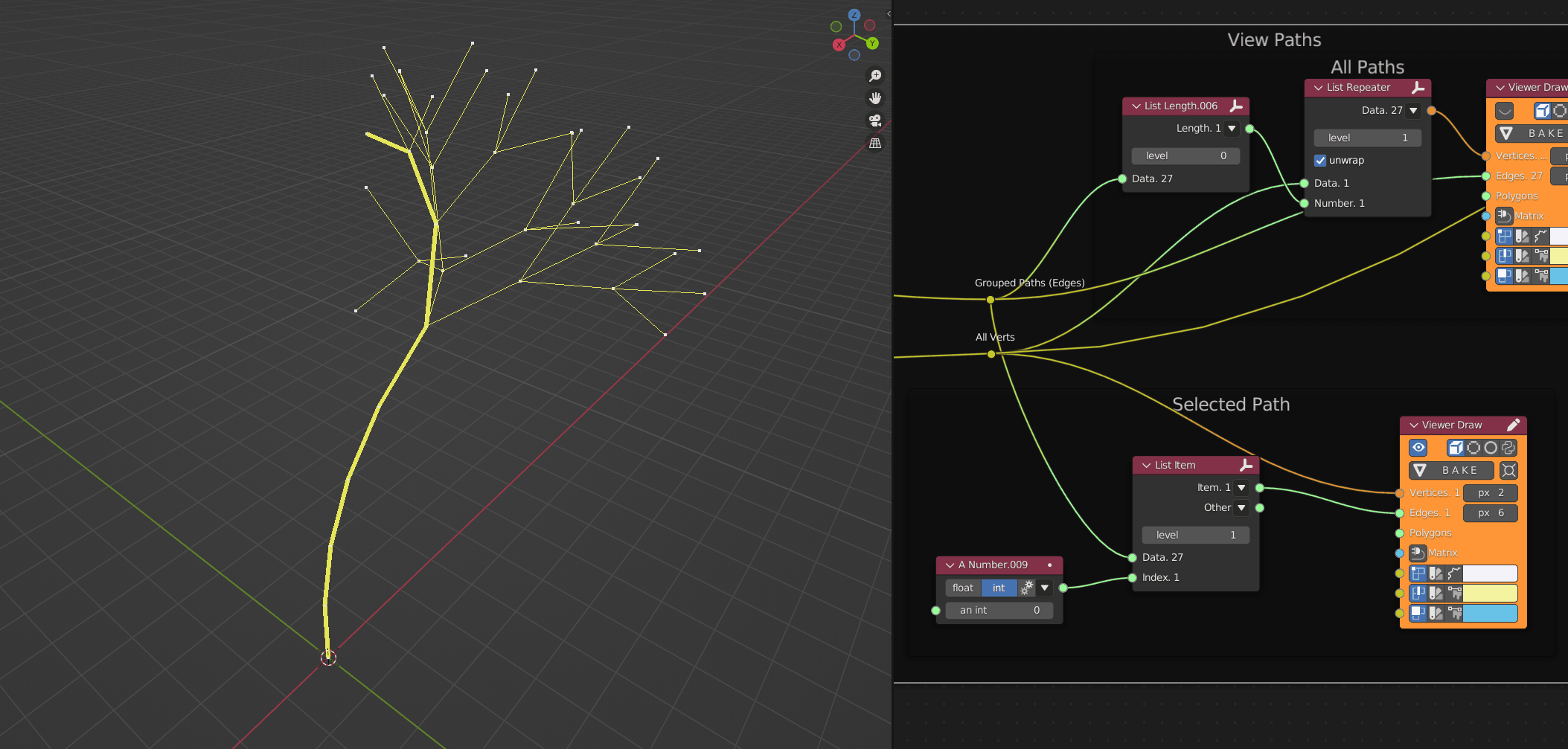
Task: Switch perspective/orthographic with the grid icon
Action: 875,143
